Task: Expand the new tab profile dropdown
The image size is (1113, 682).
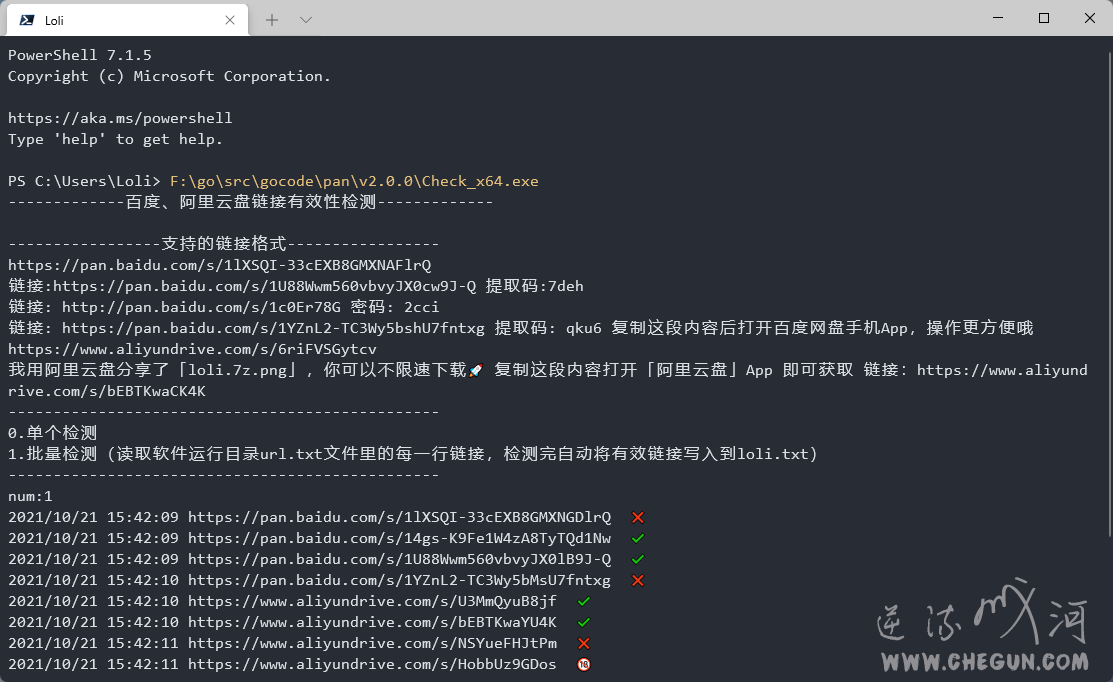Action: 306,20
